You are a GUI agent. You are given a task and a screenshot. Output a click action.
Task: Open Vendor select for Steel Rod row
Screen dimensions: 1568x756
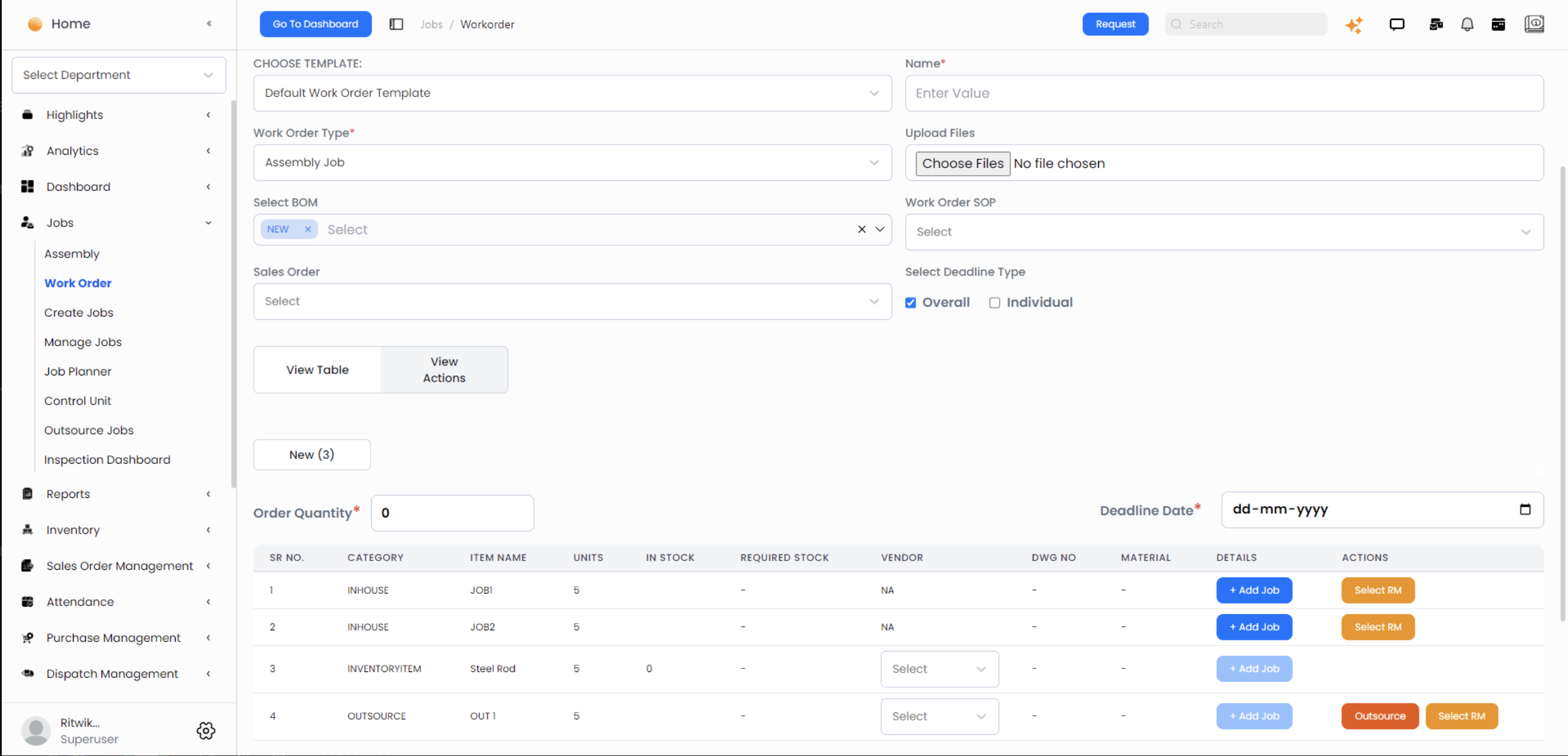click(938, 668)
